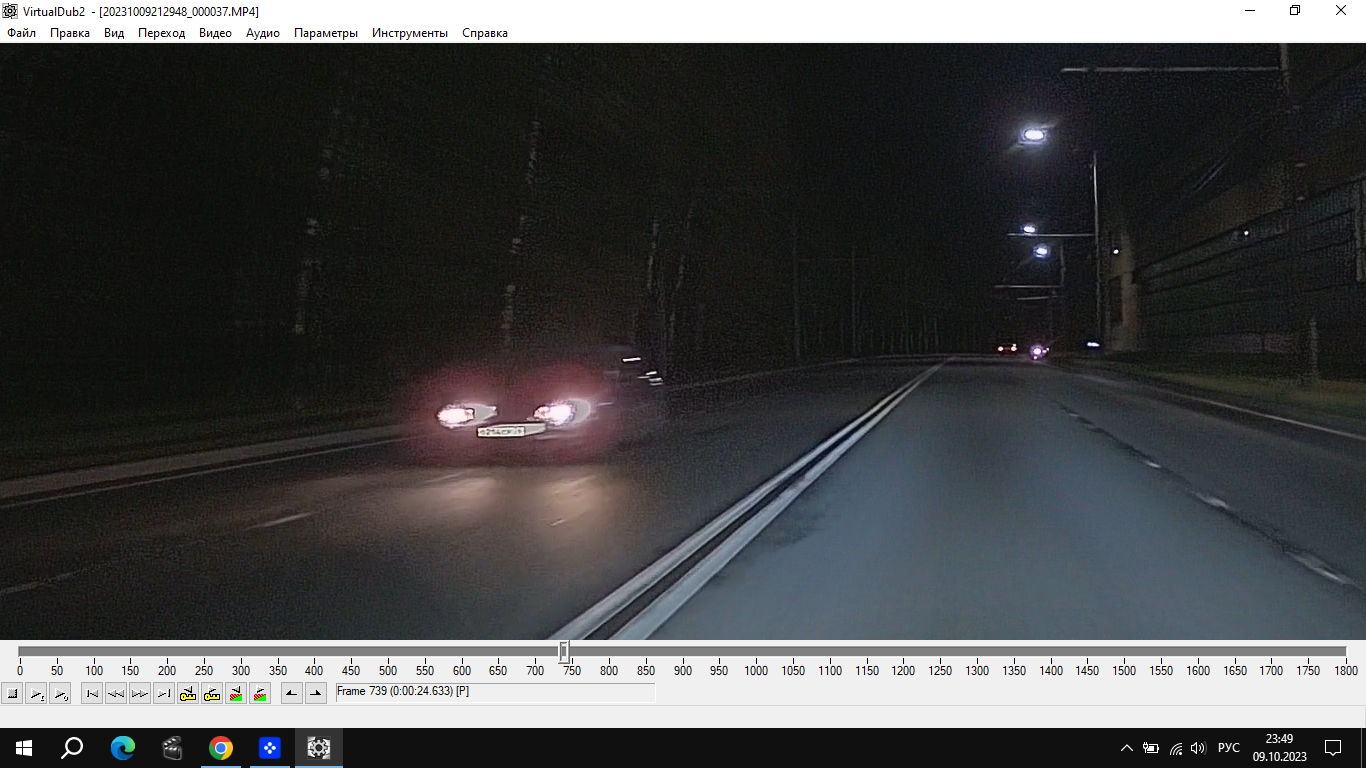Click the Stop playback button
1366x768 pixels.
(12, 693)
